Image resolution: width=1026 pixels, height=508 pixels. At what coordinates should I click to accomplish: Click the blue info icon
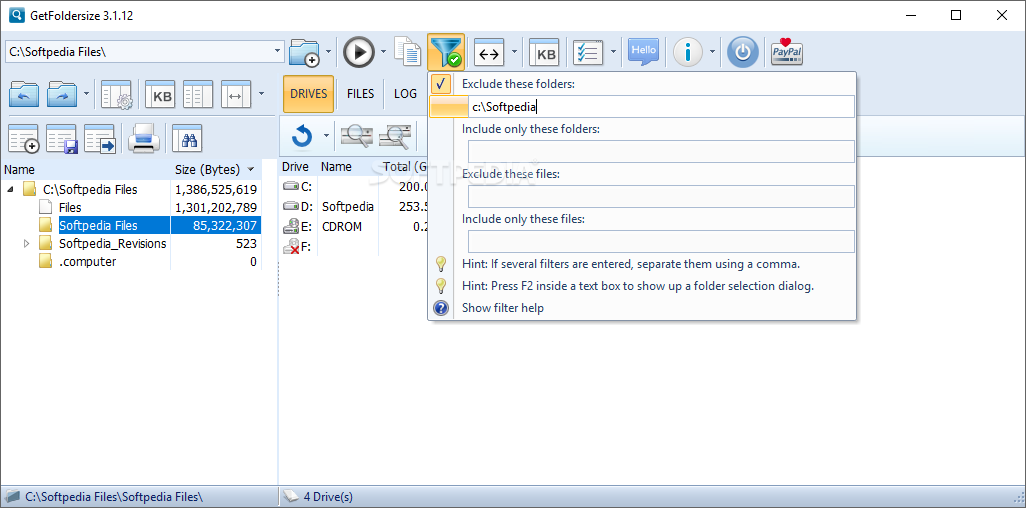[688, 52]
